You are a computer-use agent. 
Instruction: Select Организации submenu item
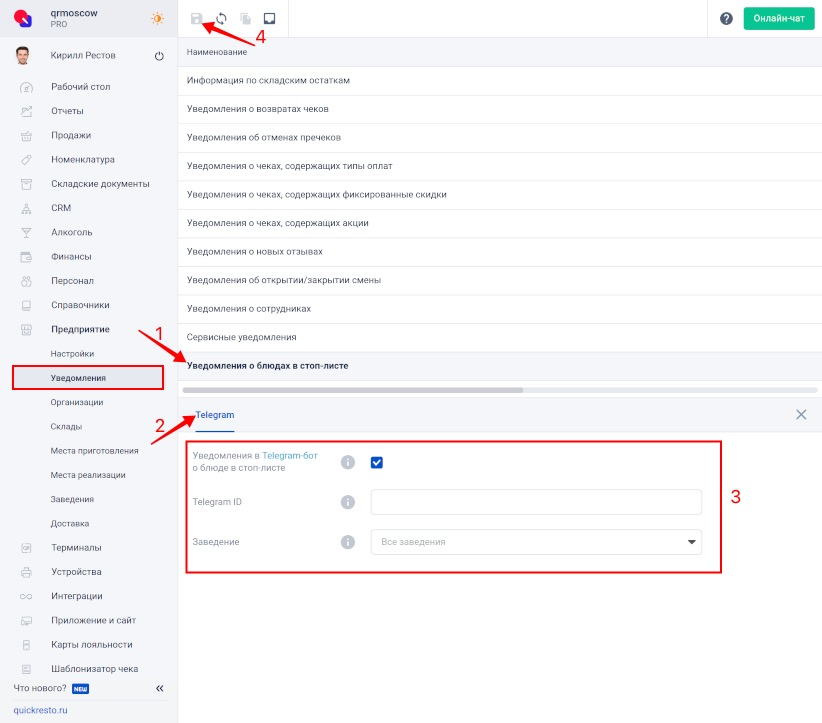[77, 402]
